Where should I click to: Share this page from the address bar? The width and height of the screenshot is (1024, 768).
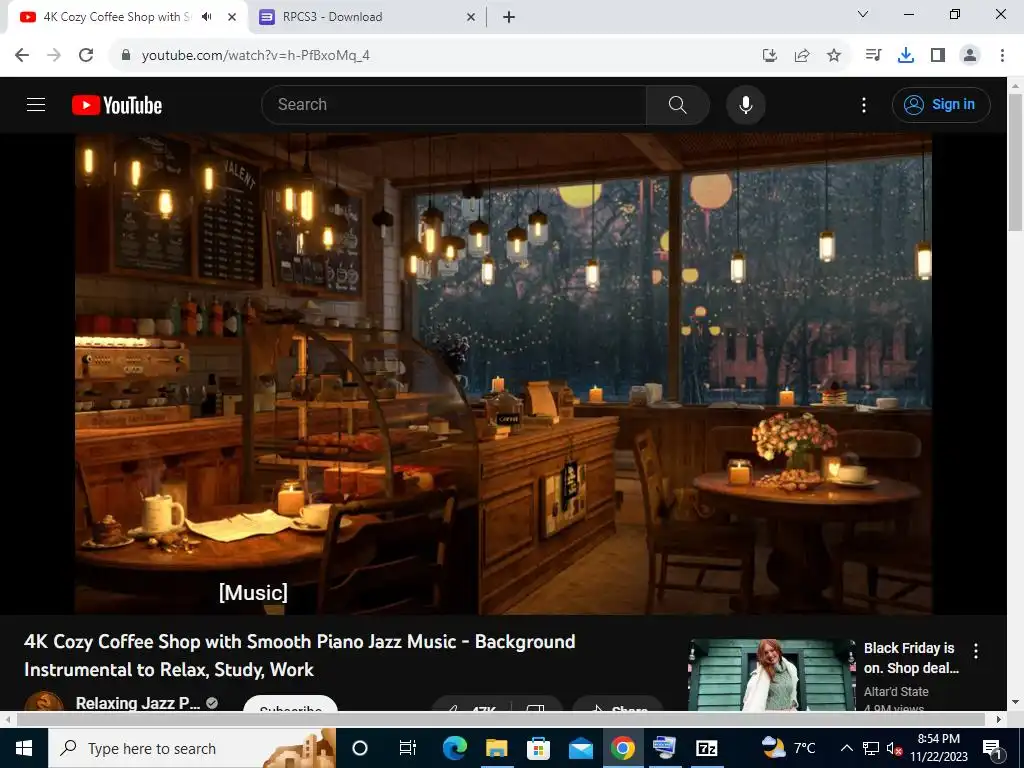click(802, 56)
